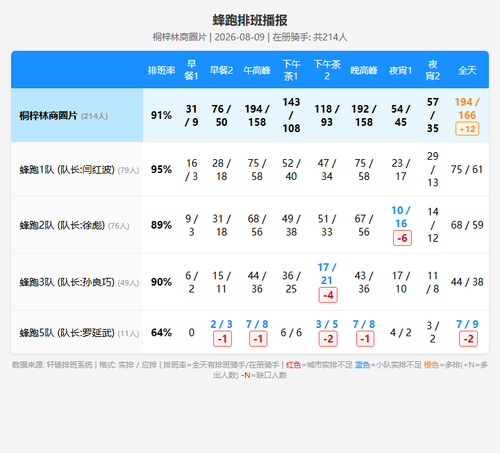500x453 pixels.
Task: Click 蜂跑1队's 午高峰 cell "75 / 58"
Action: [257, 169]
